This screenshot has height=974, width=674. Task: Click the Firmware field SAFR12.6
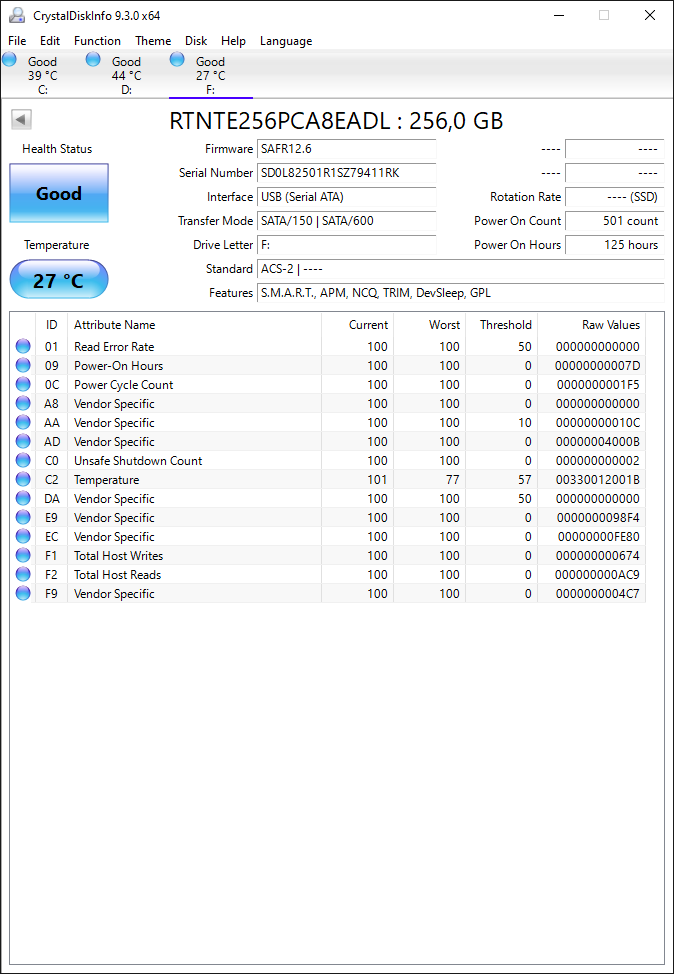347,149
